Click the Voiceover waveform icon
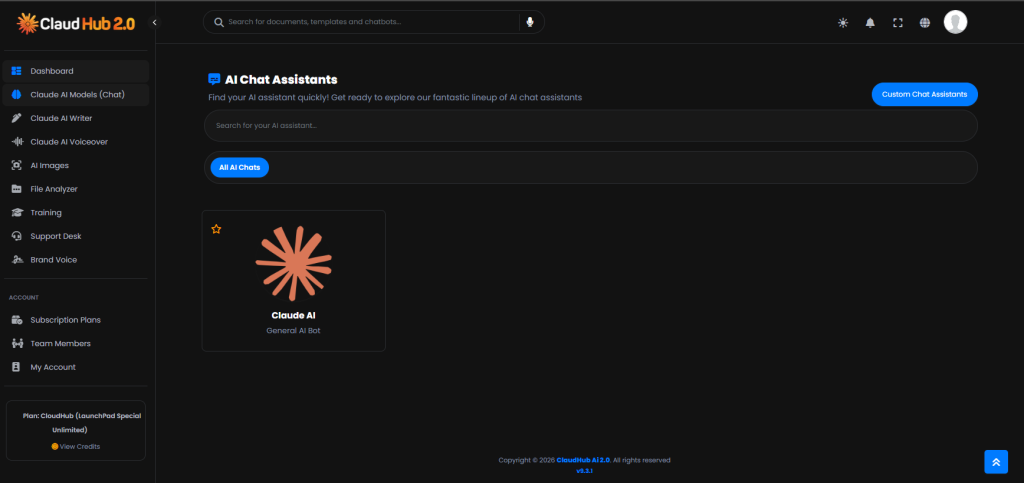Viewport: 1024px width, 483px height. coord(17,142)
